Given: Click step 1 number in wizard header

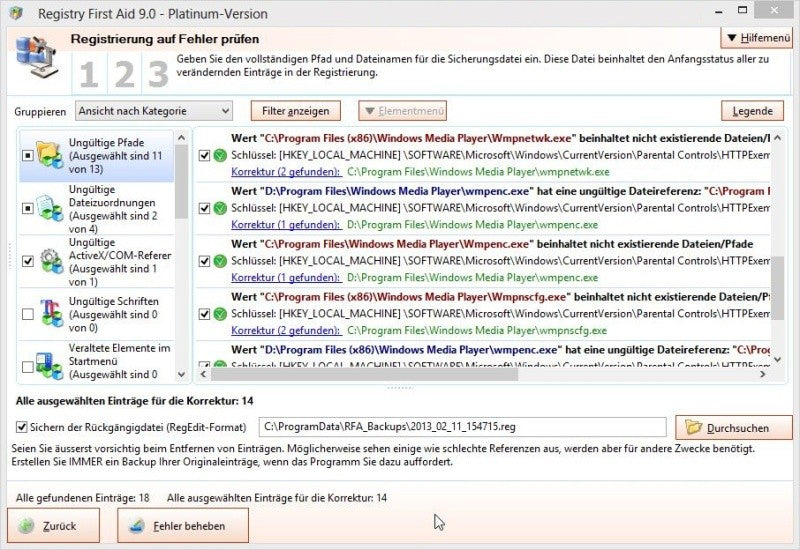Looking at the screenshot, I should pyautogui.click(x=89, y=74).
